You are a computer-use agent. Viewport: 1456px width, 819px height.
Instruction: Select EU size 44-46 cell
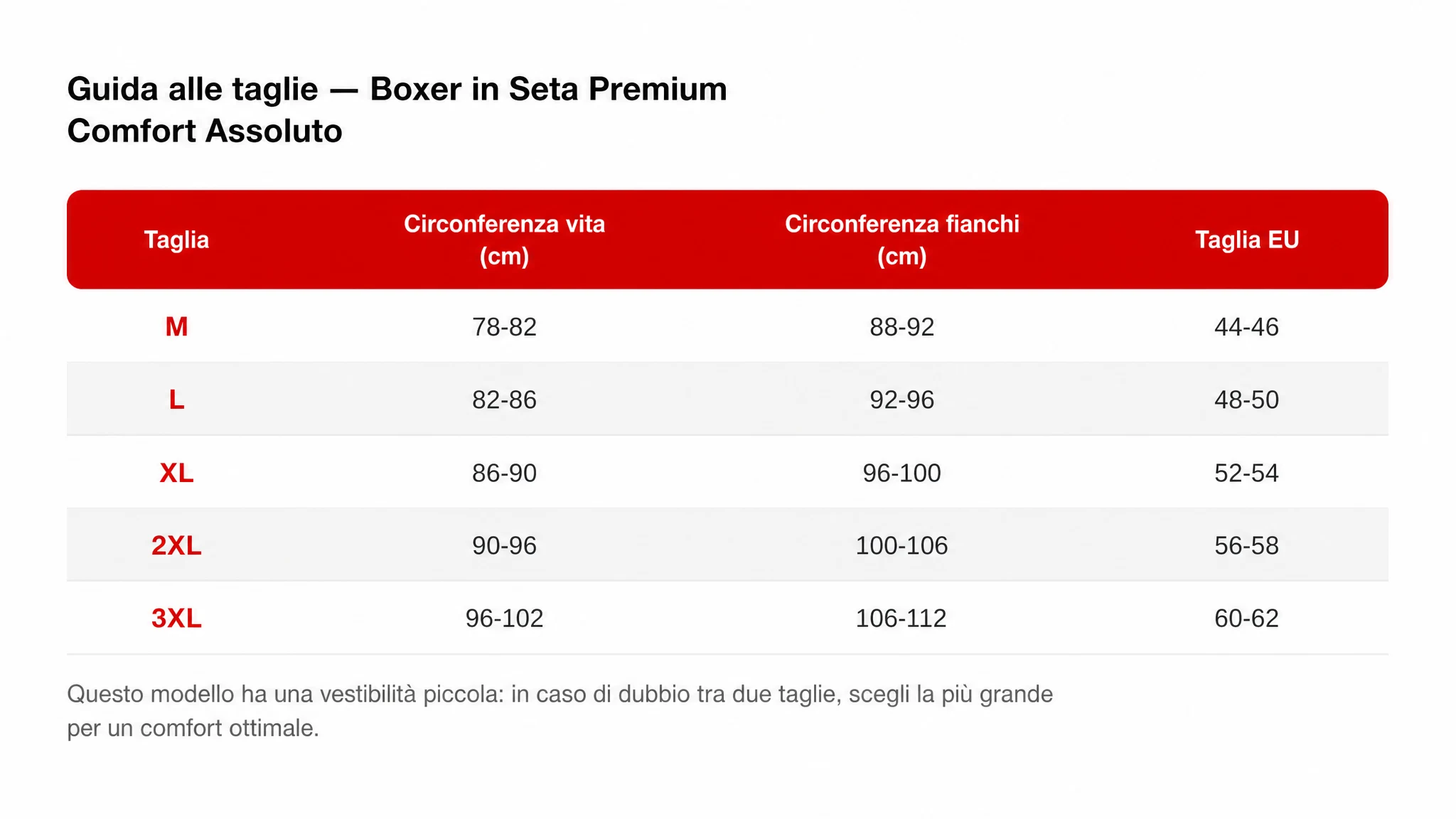[x=1246, y=327]
